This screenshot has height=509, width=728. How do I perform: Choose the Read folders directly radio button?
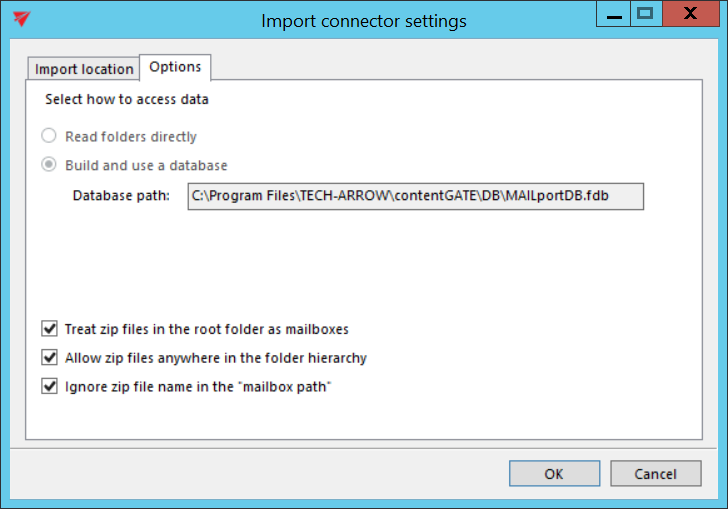click(48, 136)
